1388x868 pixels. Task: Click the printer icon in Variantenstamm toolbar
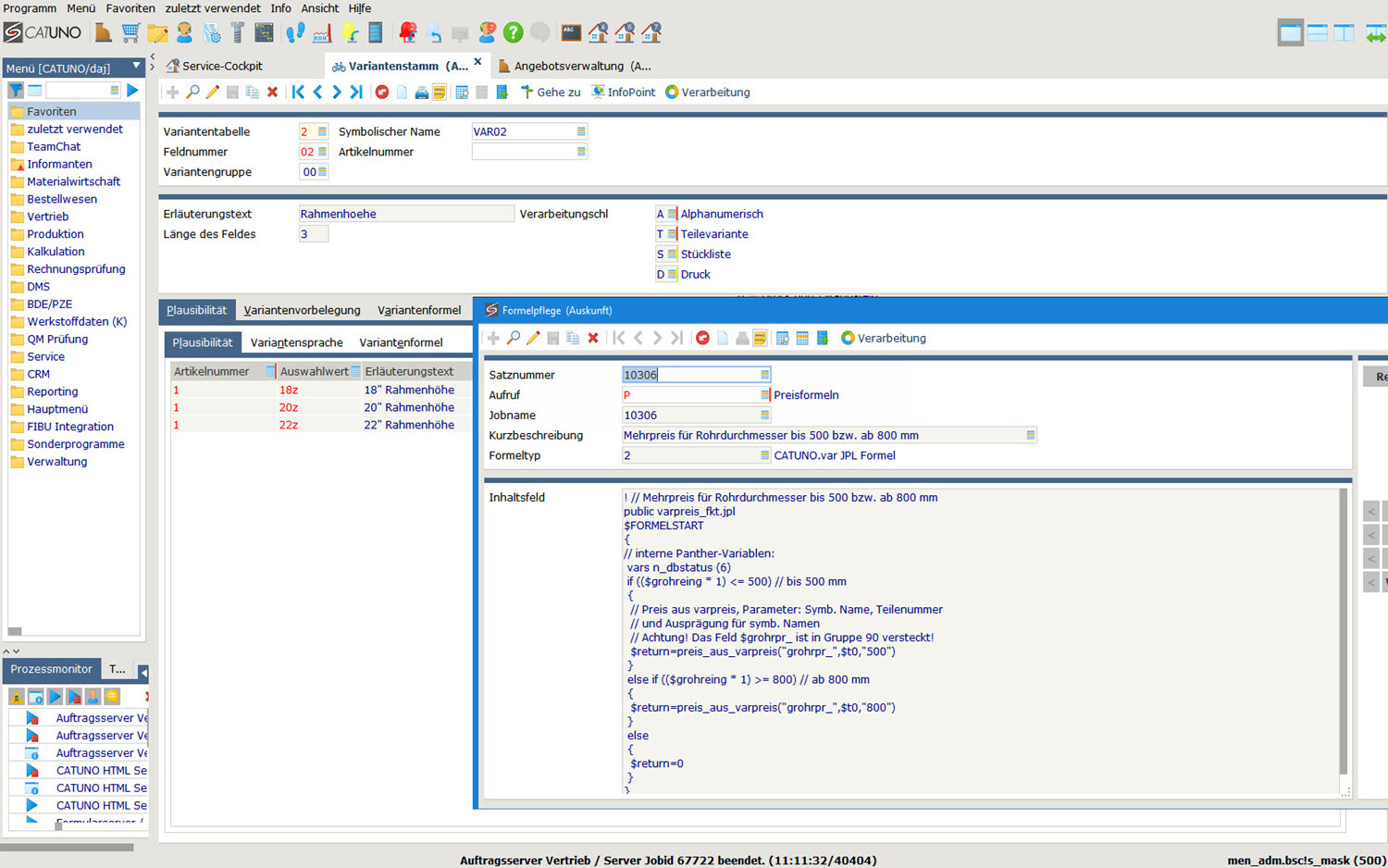click(x=421, y=93)
